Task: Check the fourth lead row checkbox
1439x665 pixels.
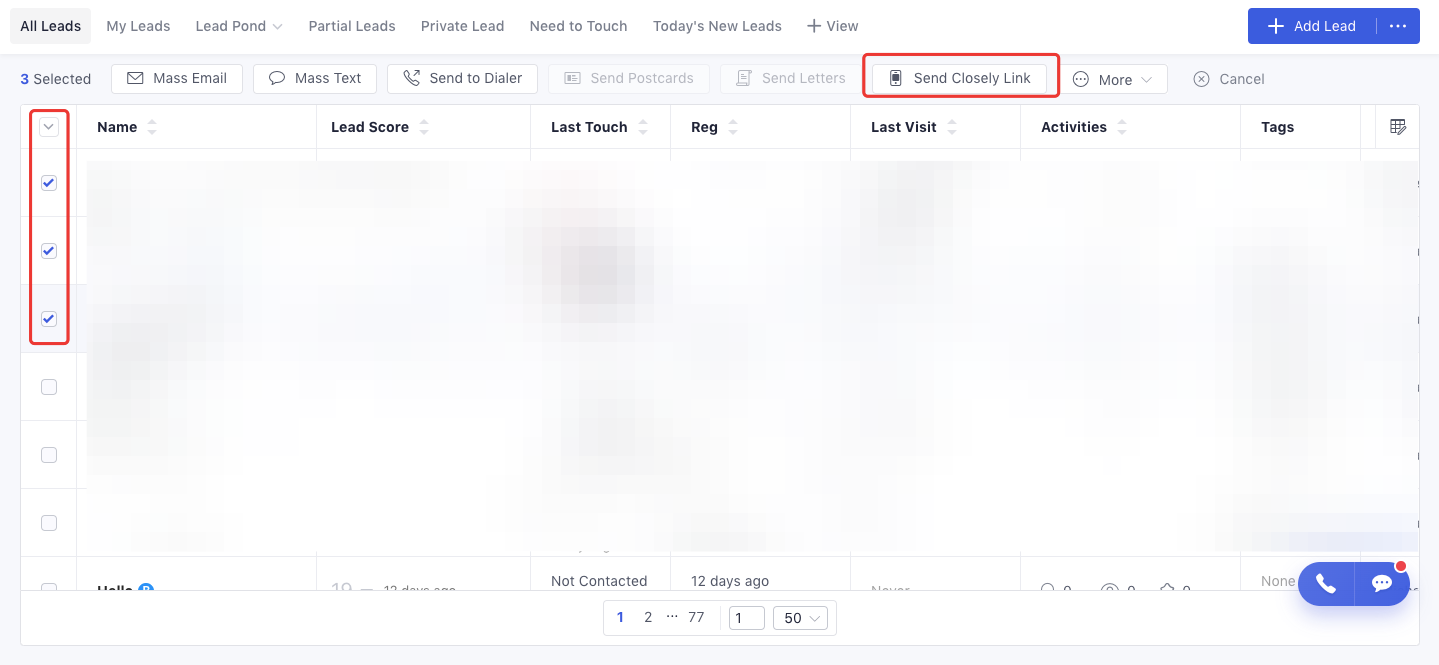Action: click(x=48, y=387)
